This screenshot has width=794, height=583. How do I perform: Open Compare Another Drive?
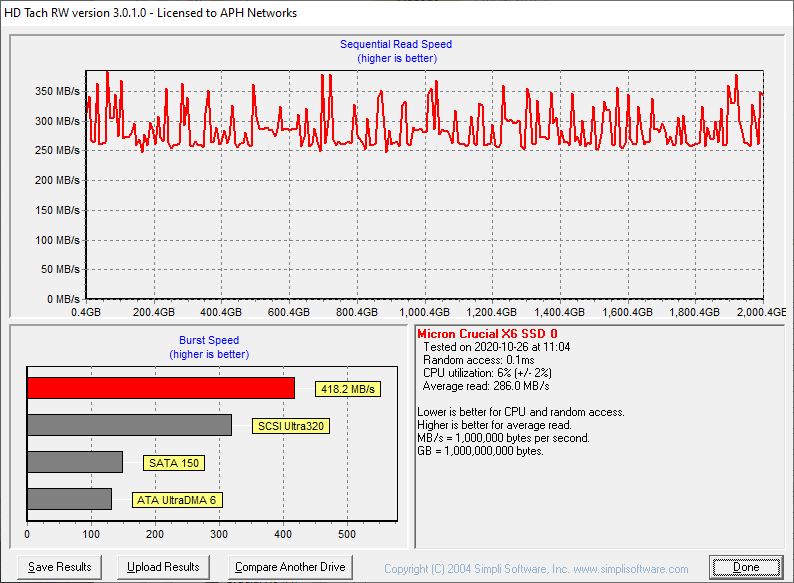tap(290, 567)
